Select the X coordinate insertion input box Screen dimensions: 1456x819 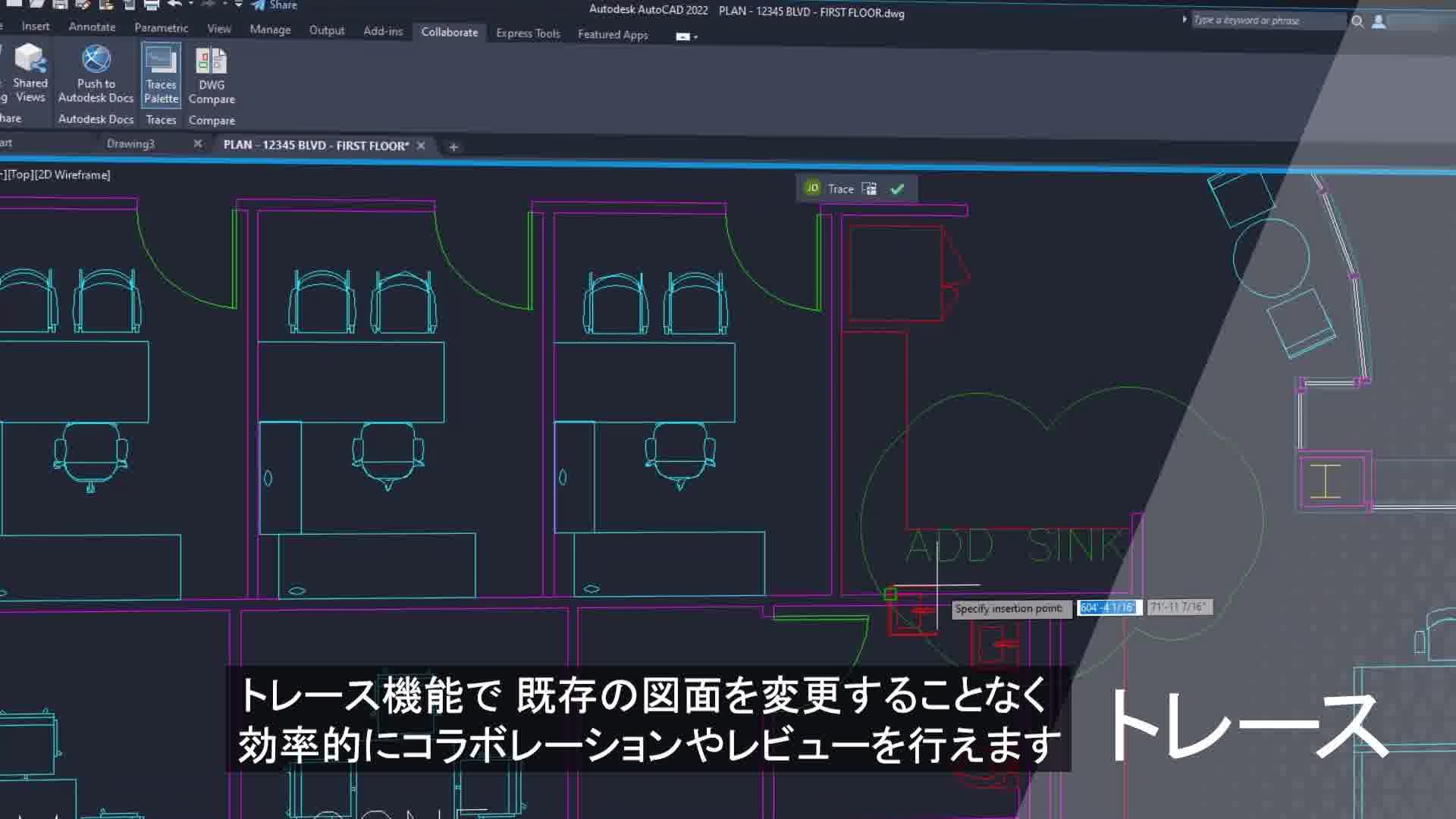pos(1109,607)
